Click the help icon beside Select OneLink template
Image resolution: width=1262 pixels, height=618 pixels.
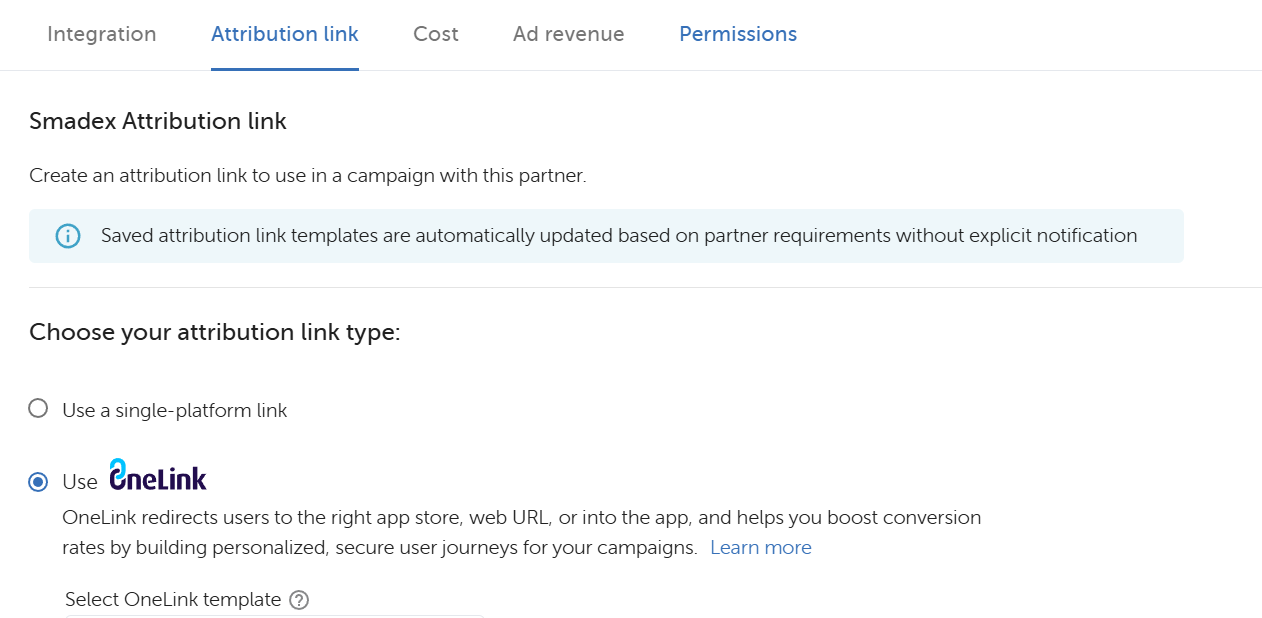tap(298, 600)
